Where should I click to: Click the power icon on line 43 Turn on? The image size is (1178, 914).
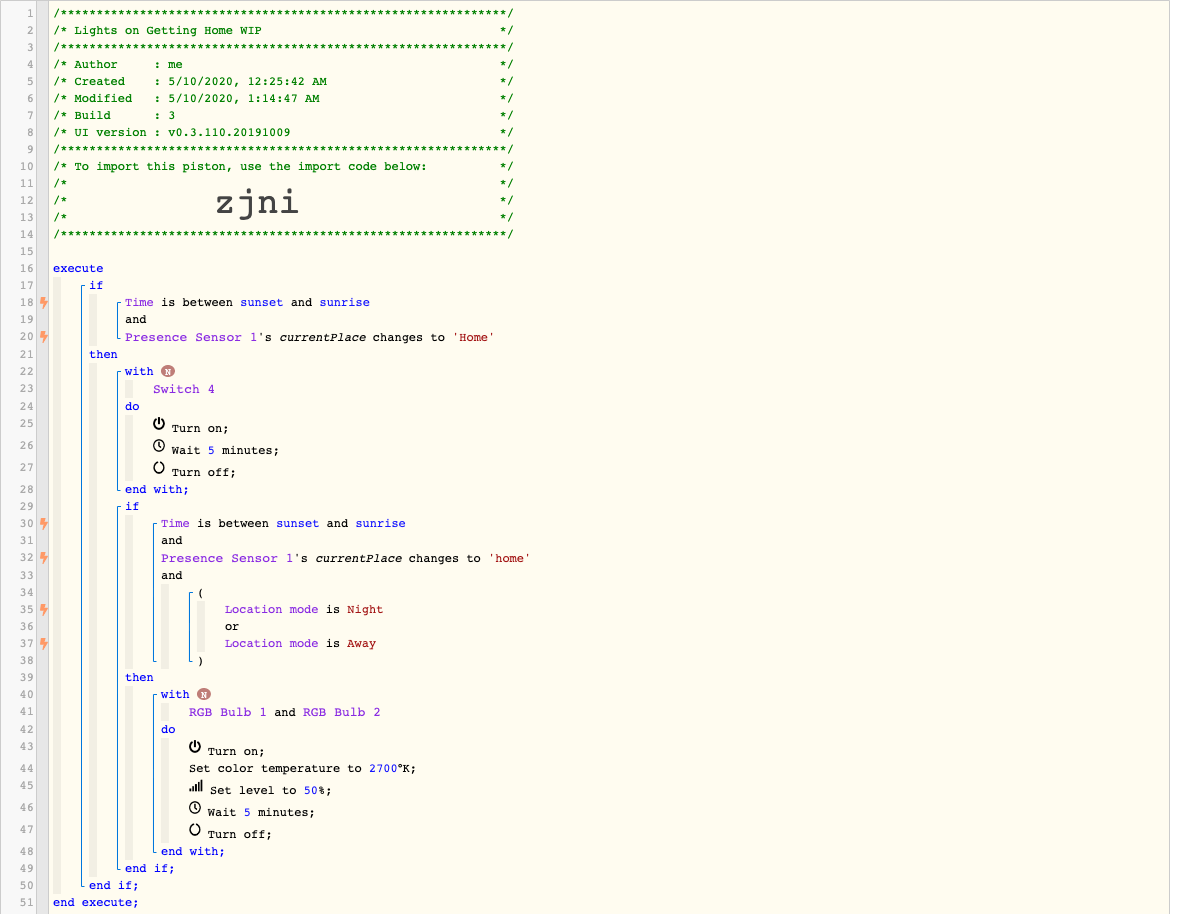pyautogui.click(x=195, y=747)
